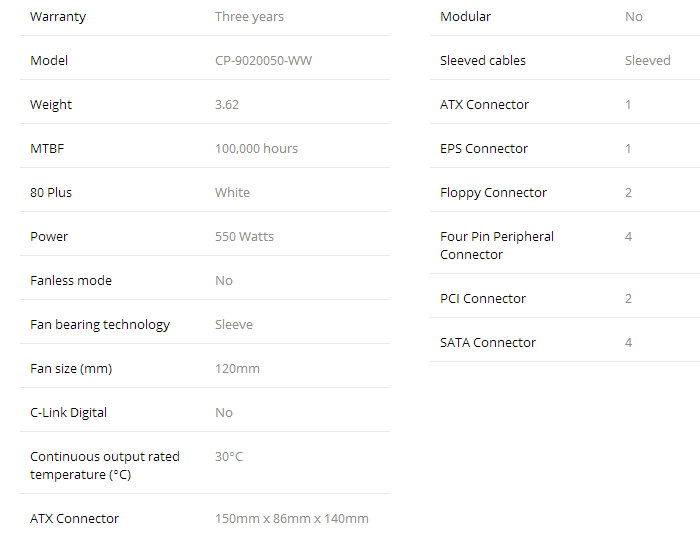Click the EPS Connector label
700x536 pixels.
click(x=483, y=149)
